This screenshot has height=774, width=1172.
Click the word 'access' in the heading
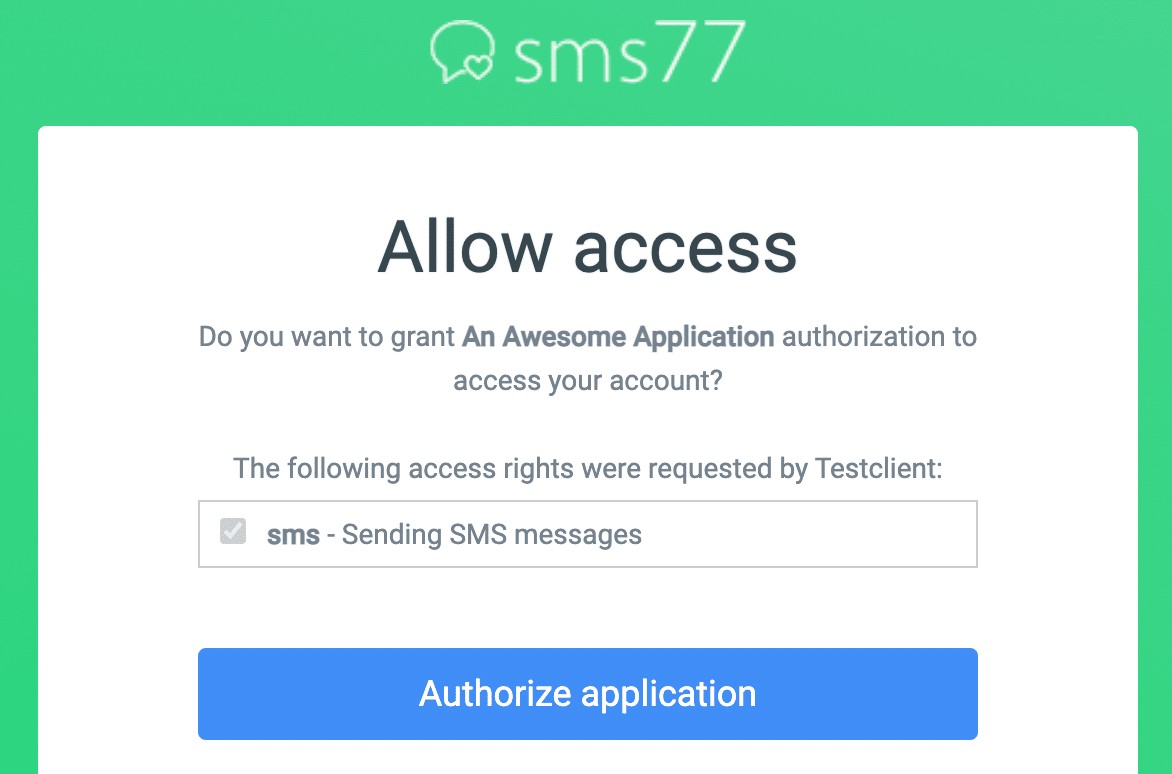[x=685, y=246]
